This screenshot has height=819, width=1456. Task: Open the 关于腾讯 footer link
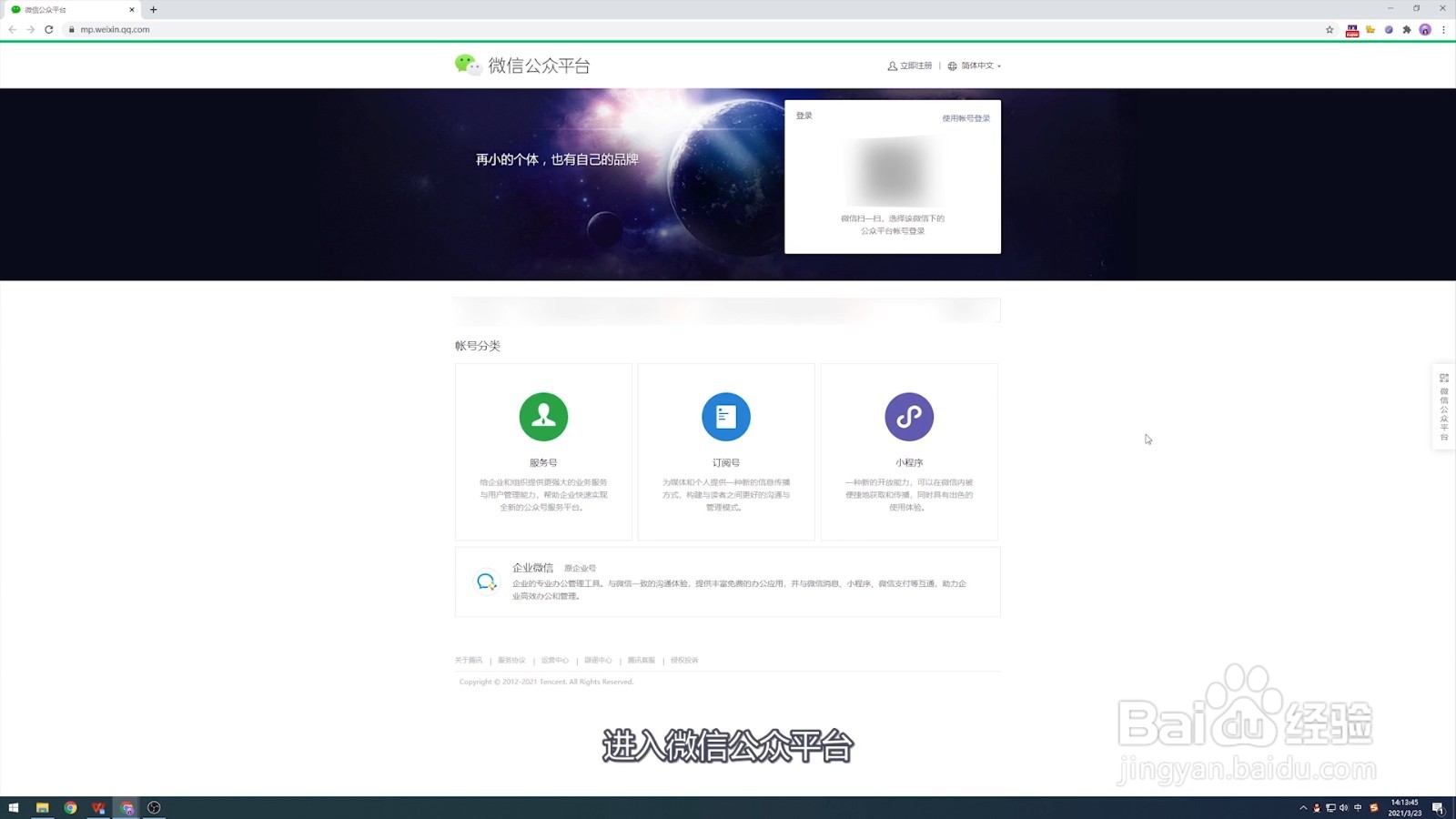(469, 661)
